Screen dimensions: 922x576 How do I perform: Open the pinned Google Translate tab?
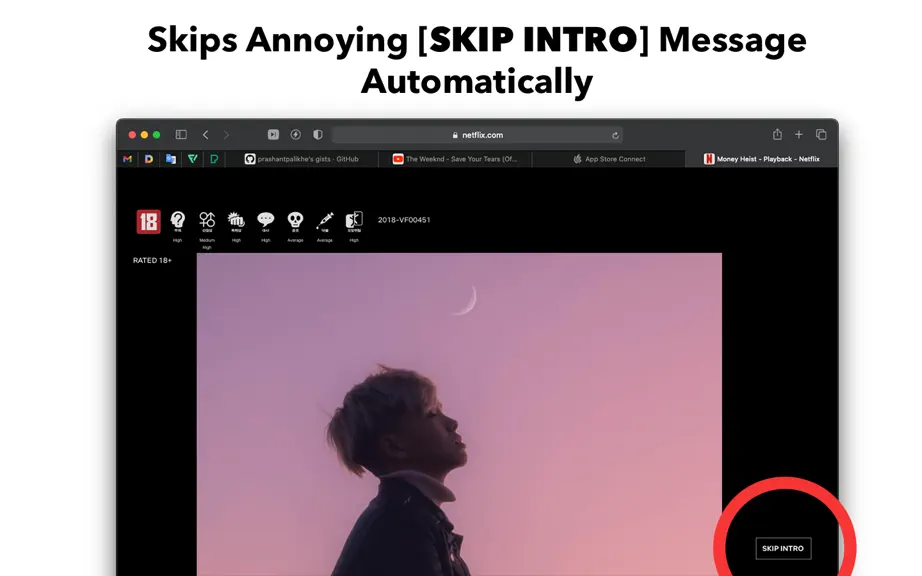171,159
